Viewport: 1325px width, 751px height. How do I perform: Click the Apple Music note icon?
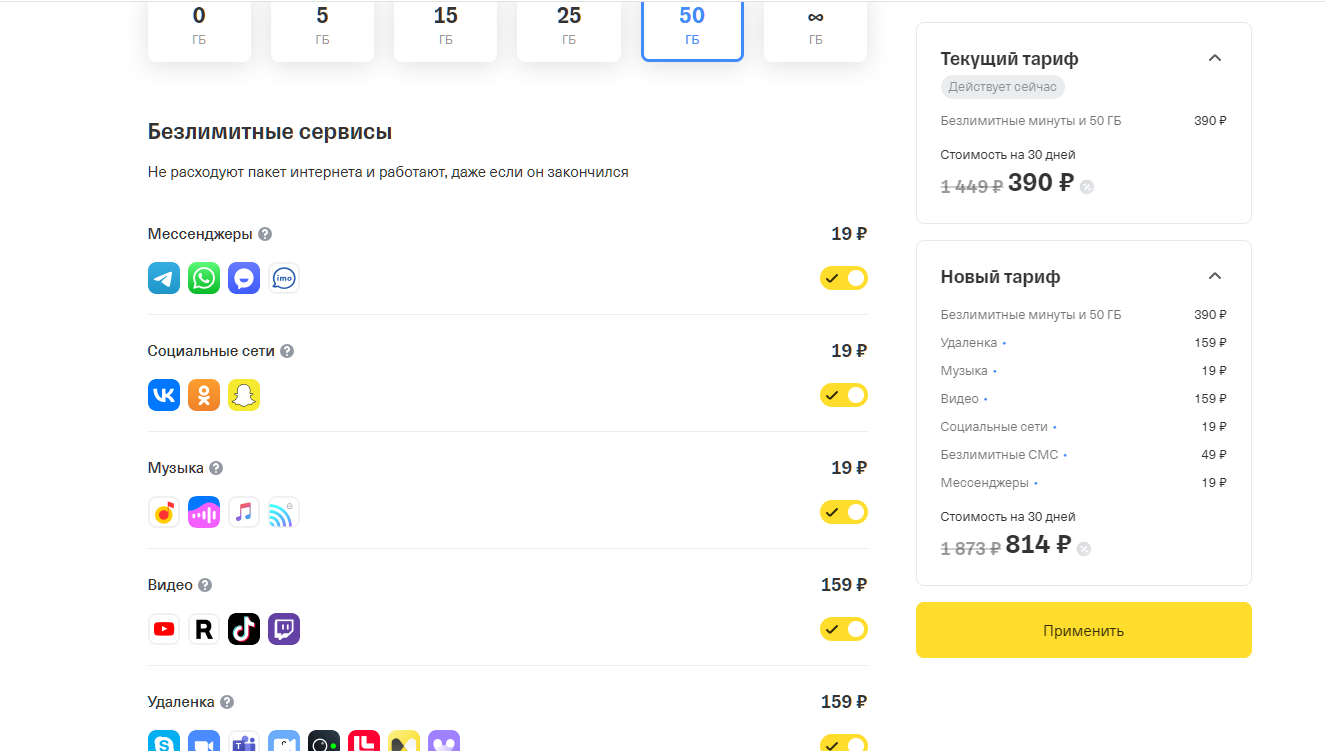[x=244, y=512]
